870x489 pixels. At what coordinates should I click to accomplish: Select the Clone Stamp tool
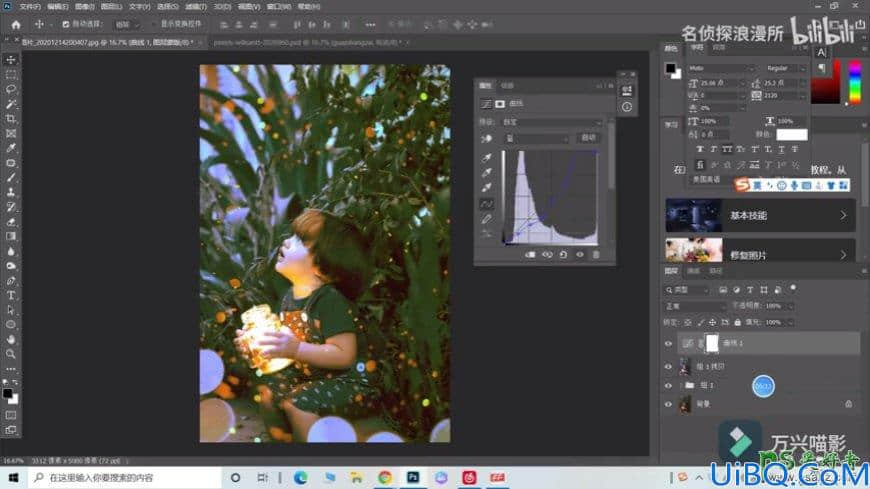pos(11,192)
